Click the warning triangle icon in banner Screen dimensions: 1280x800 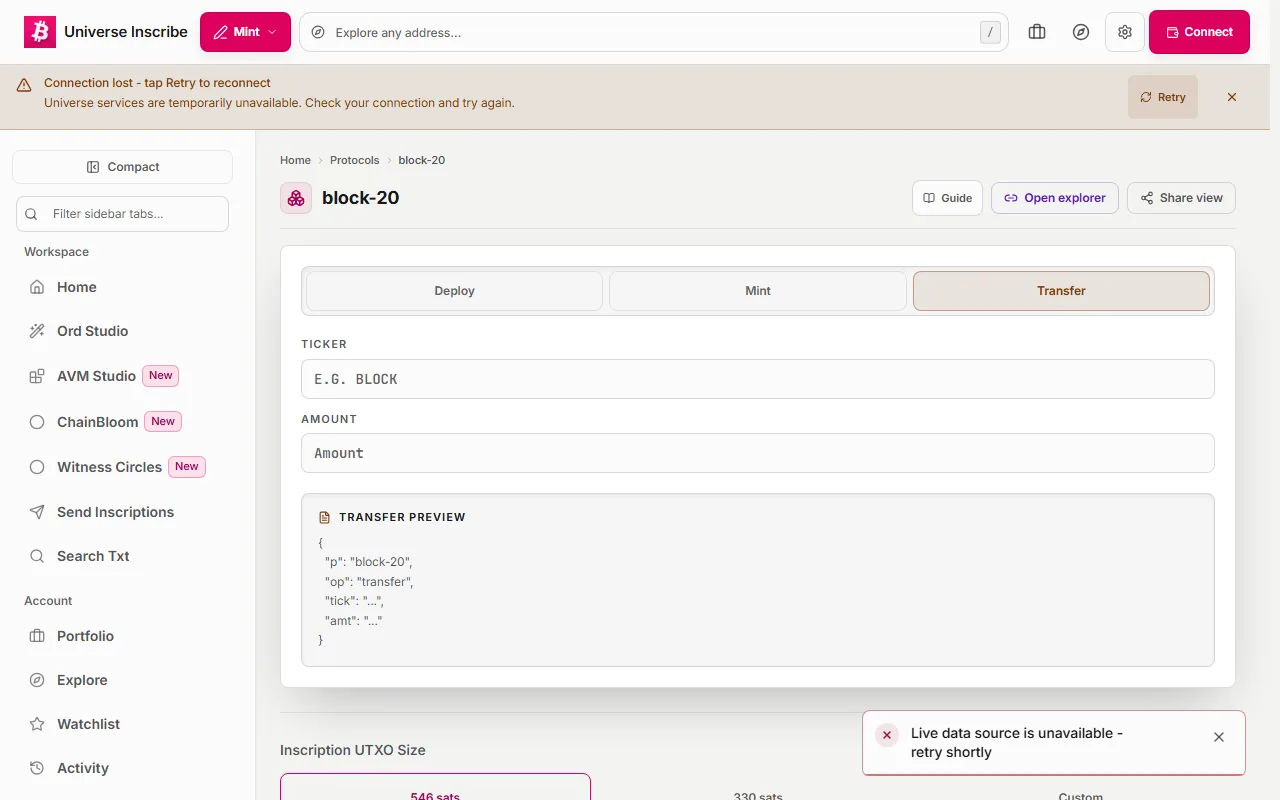[x=24, y=86]
